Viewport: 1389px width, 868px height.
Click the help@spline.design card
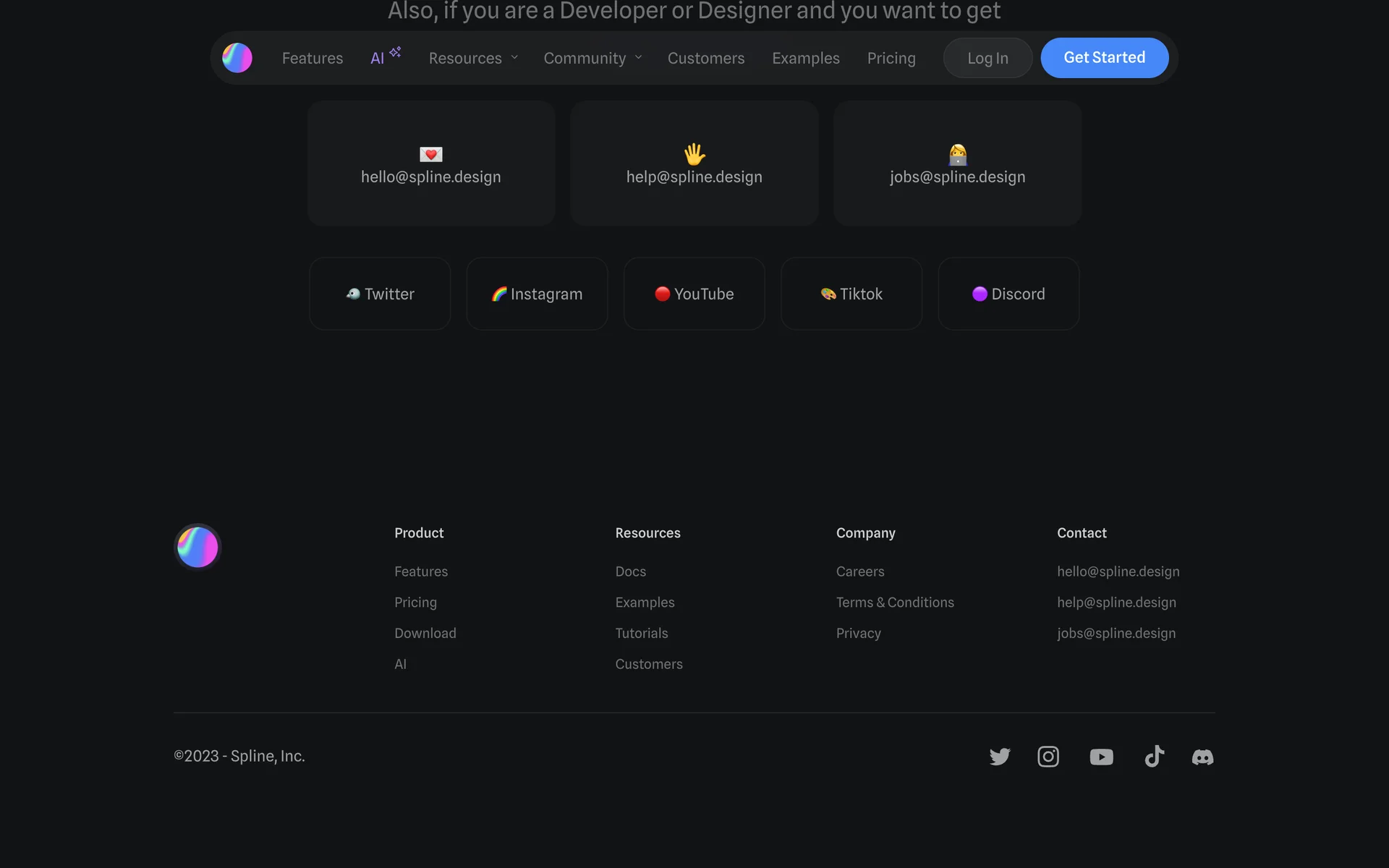694,164
